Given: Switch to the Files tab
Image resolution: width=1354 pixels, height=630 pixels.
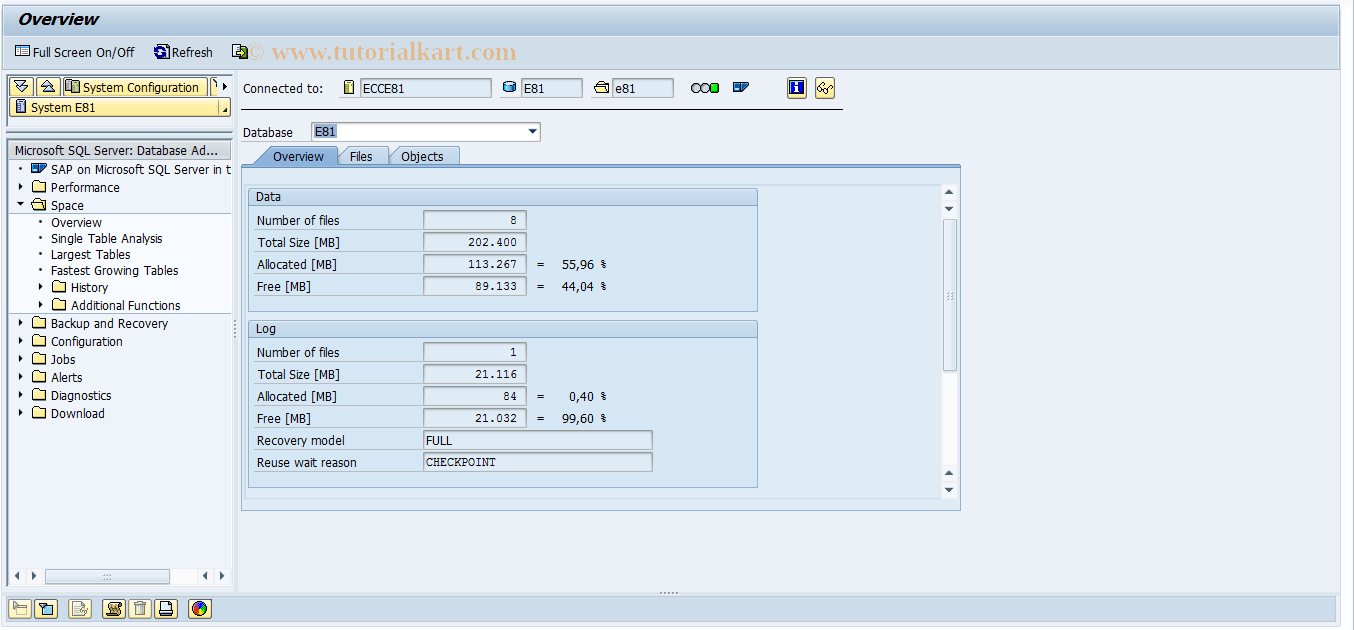Looking at the screenshot, I should pyautogui.click(x=362, y=156).
